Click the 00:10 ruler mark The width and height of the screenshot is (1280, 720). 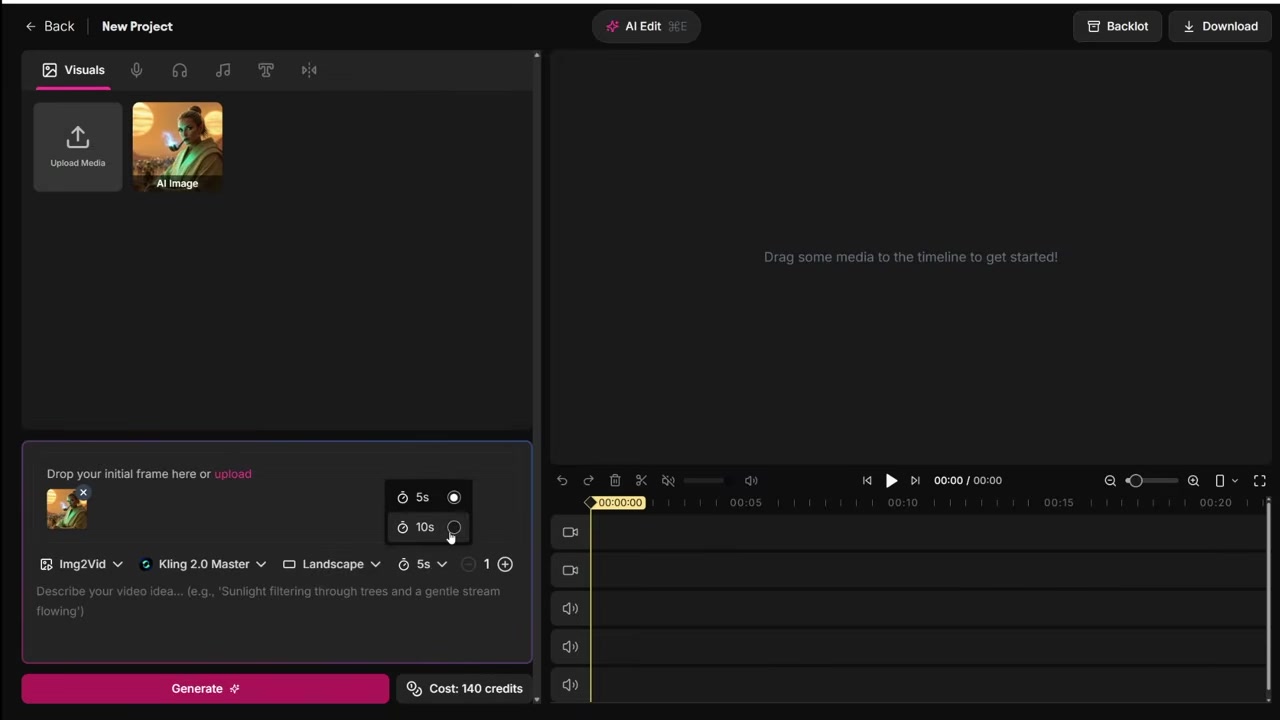coord(903,503)
